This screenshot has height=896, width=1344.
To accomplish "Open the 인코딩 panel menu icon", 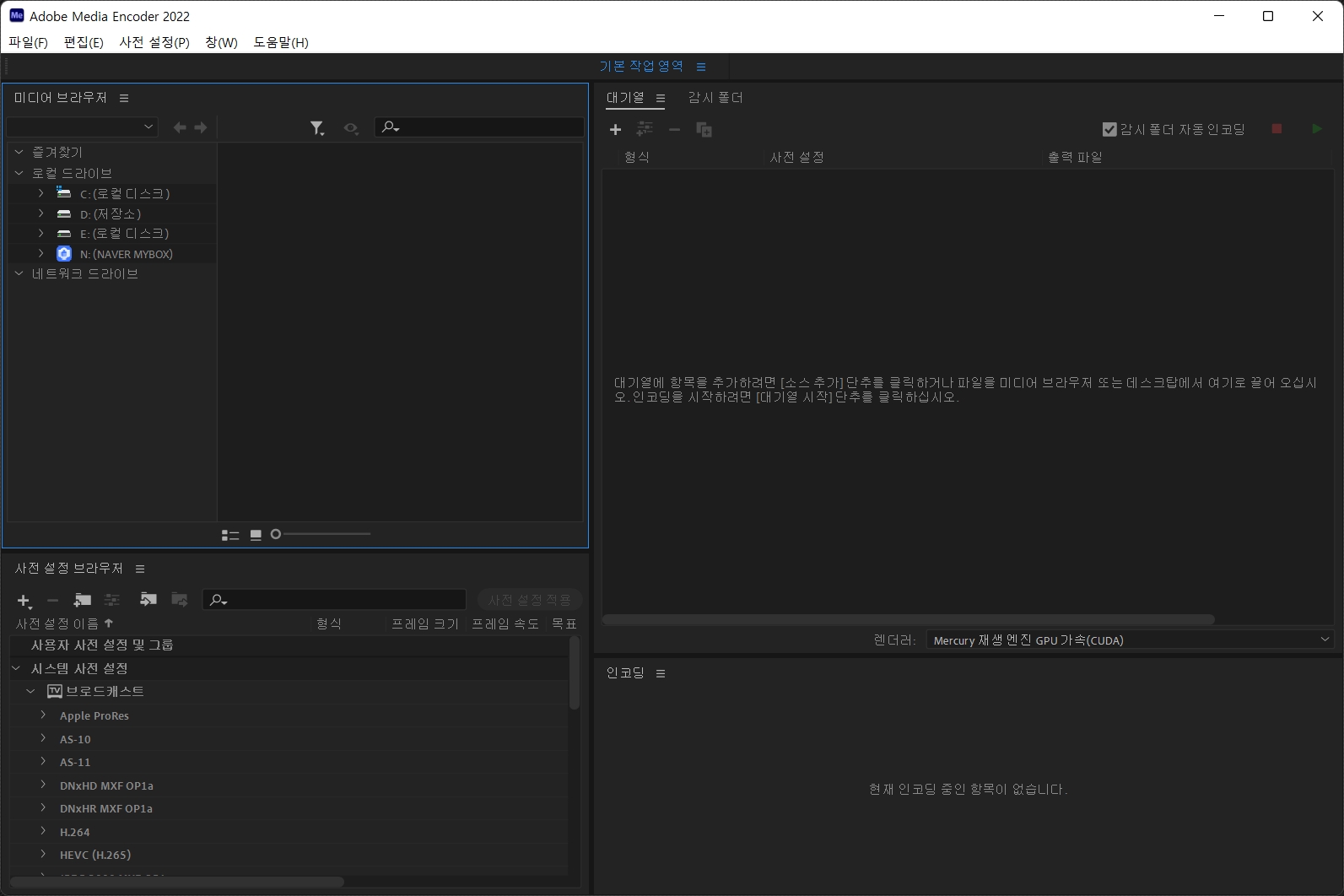I will click(x=661, y=673).
